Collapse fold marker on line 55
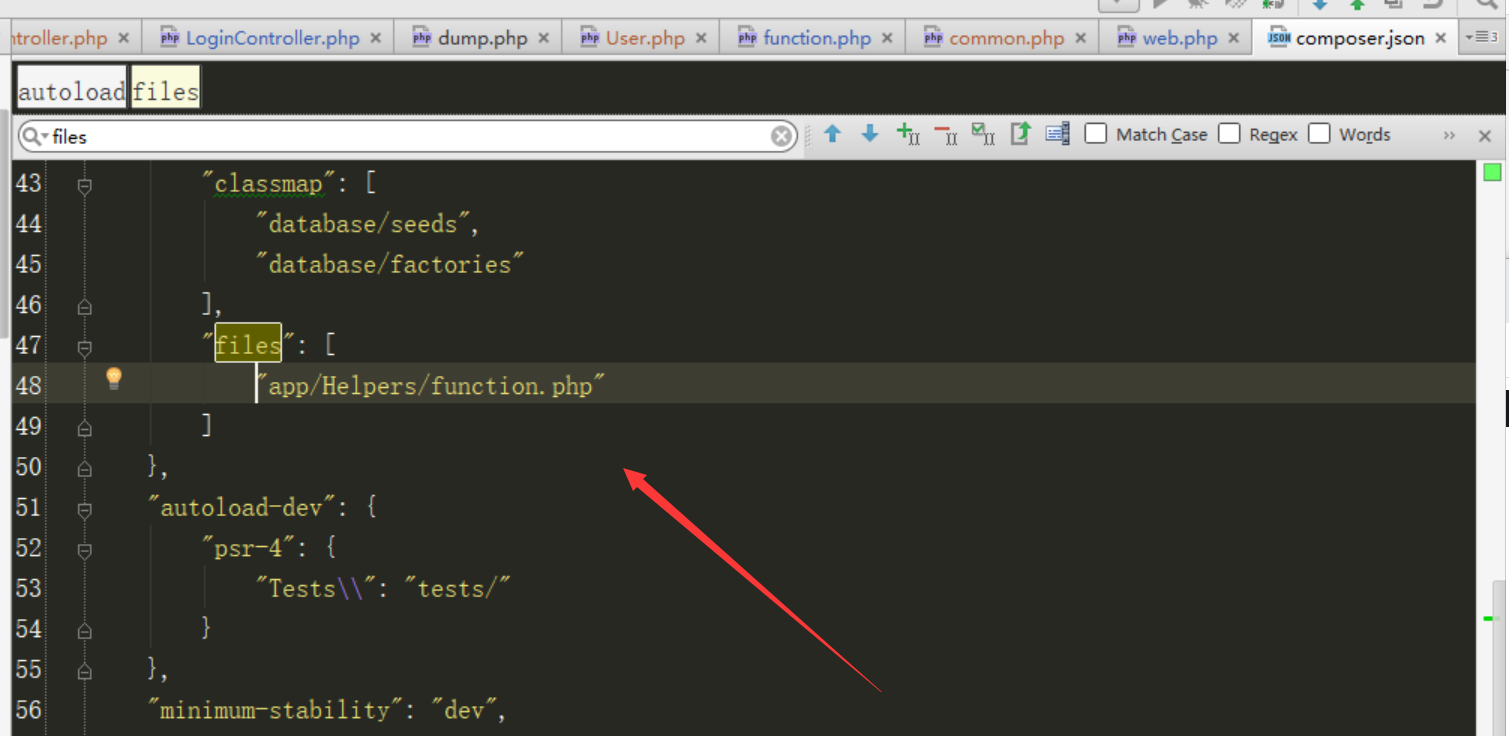1509x736 pixels. [85, 670]
